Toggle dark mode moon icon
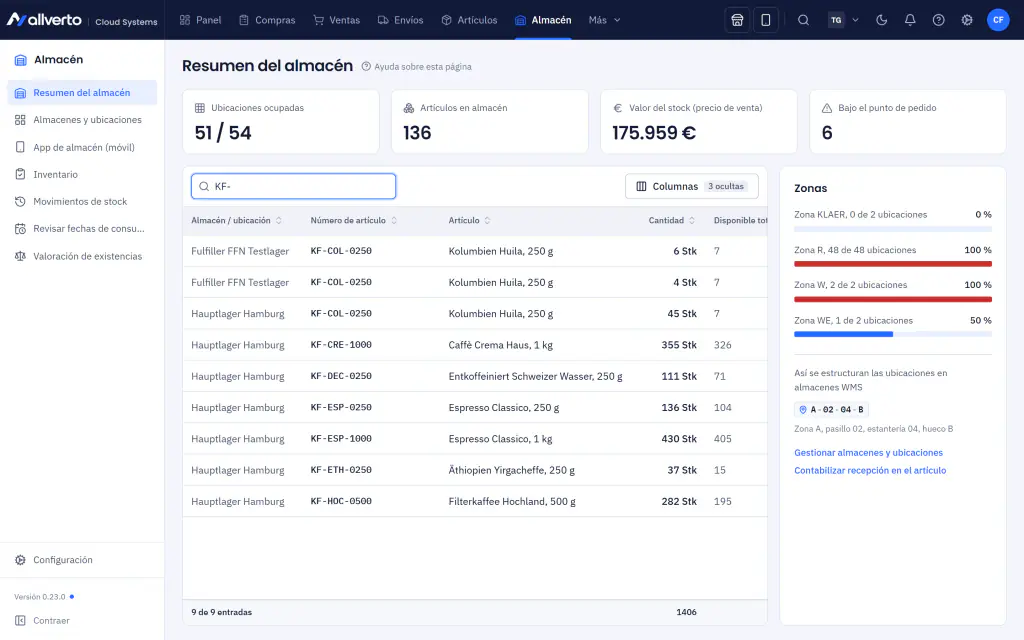 click(882, 20)
